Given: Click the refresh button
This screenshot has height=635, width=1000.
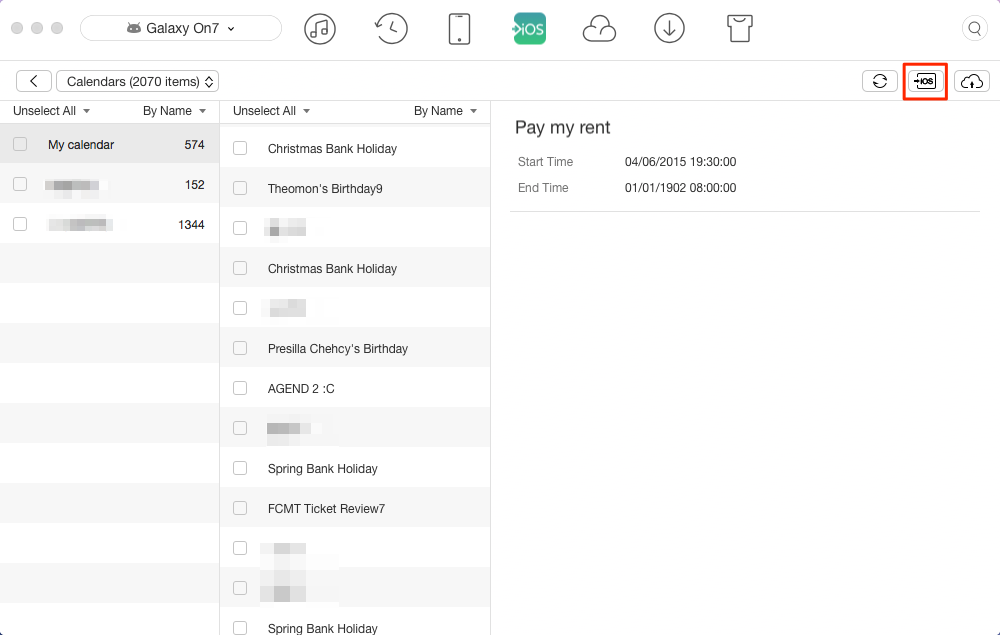Looking at the screenshot, I should (x=879, y=81).
